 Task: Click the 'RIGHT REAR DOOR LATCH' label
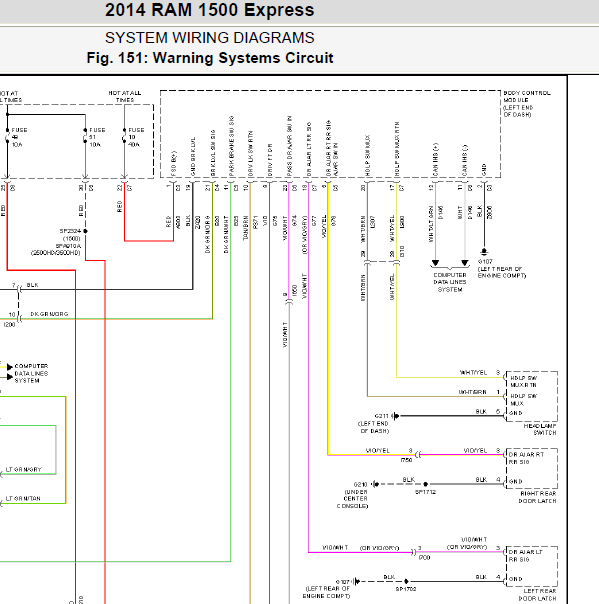click(538, 497)
